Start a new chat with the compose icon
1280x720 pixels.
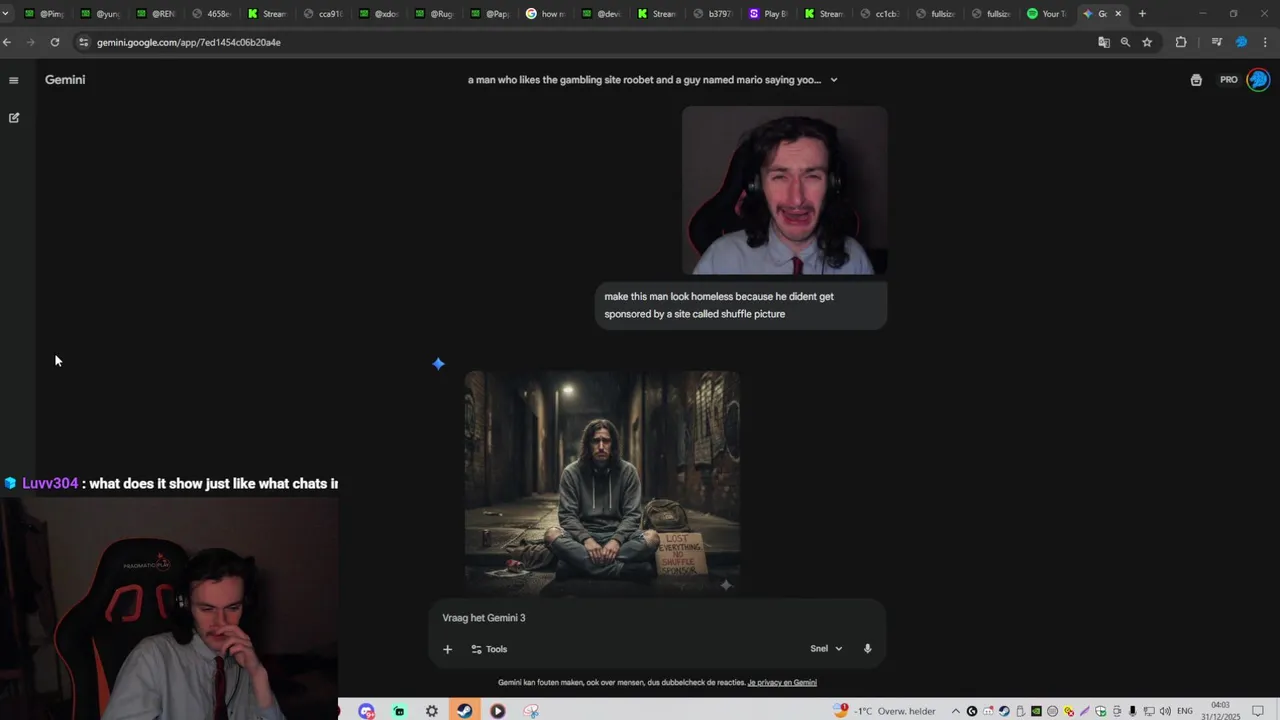coord(14,118)
